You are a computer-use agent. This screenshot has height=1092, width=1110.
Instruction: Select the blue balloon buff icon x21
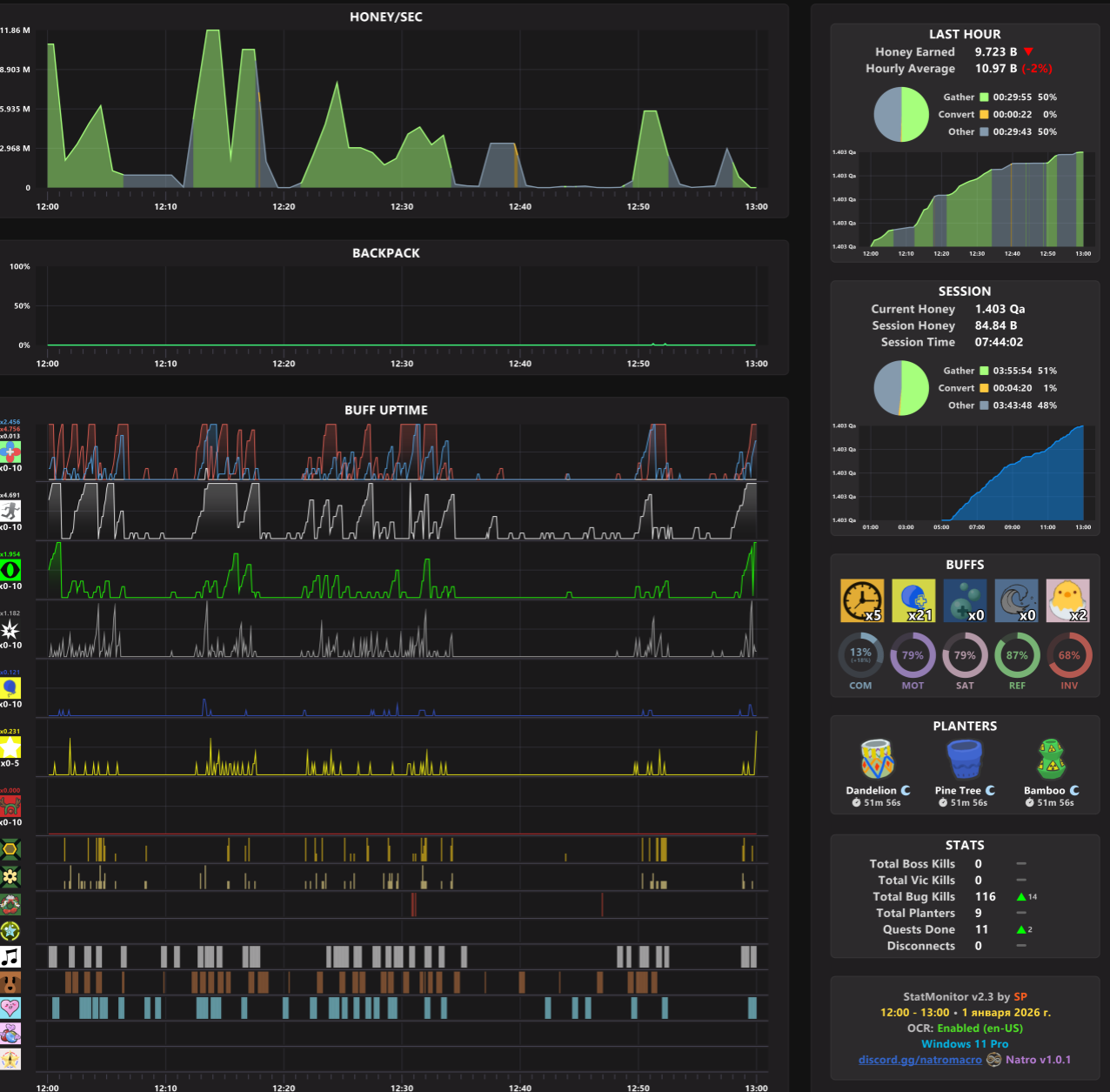click(913, 601)
